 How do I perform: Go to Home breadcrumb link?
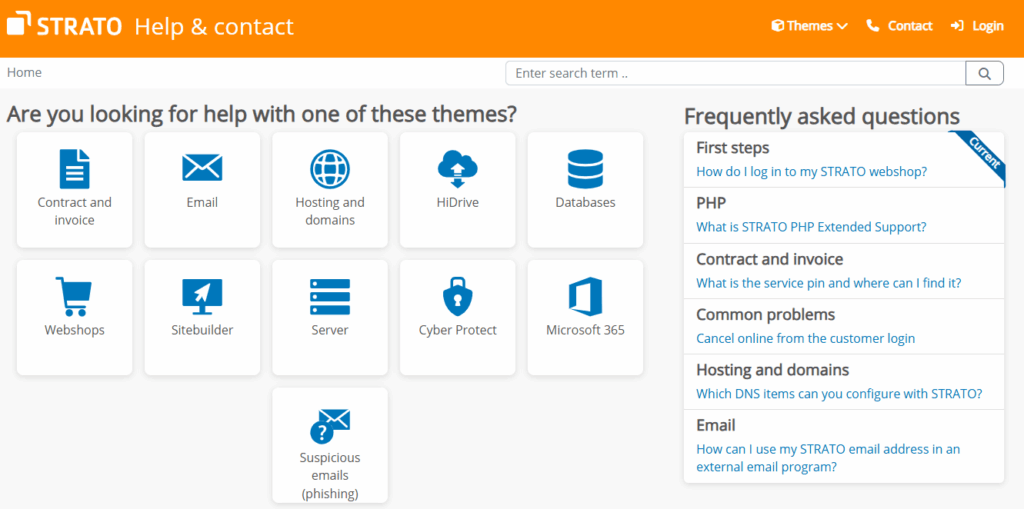tap(25, 72)
